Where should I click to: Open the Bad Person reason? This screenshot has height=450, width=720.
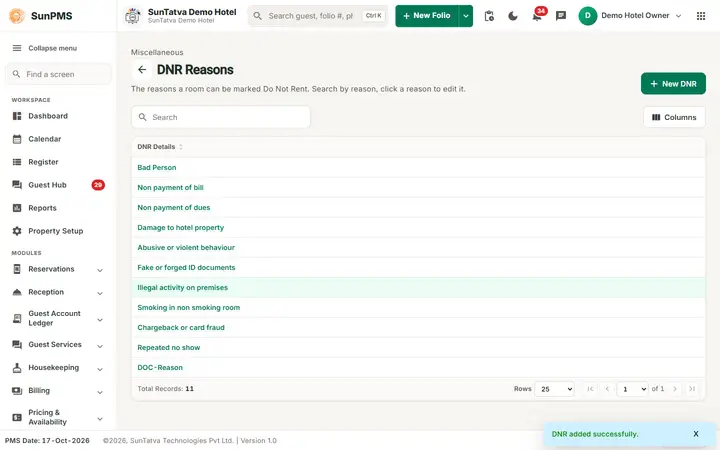[157, 168]
